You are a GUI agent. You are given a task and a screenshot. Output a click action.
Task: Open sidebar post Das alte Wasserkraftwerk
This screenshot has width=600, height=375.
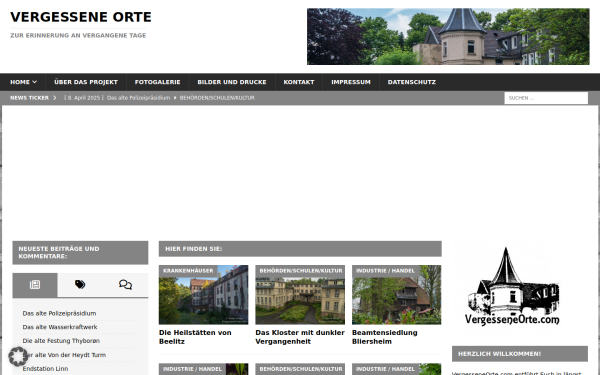[x=60, y=327]
